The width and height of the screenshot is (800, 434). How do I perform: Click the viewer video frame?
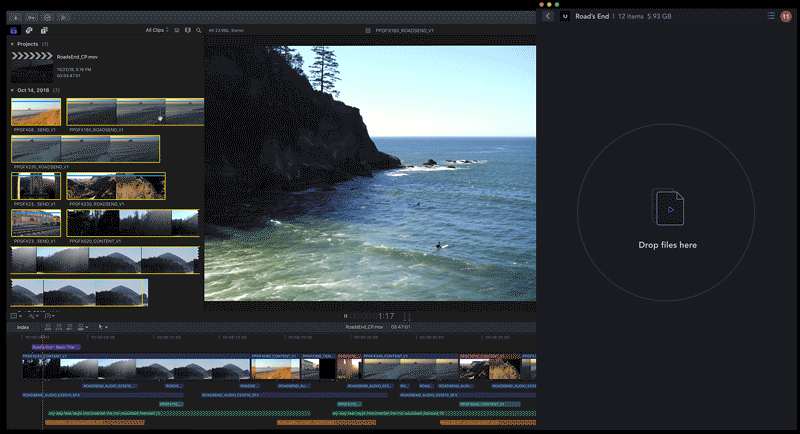point(370,173)
